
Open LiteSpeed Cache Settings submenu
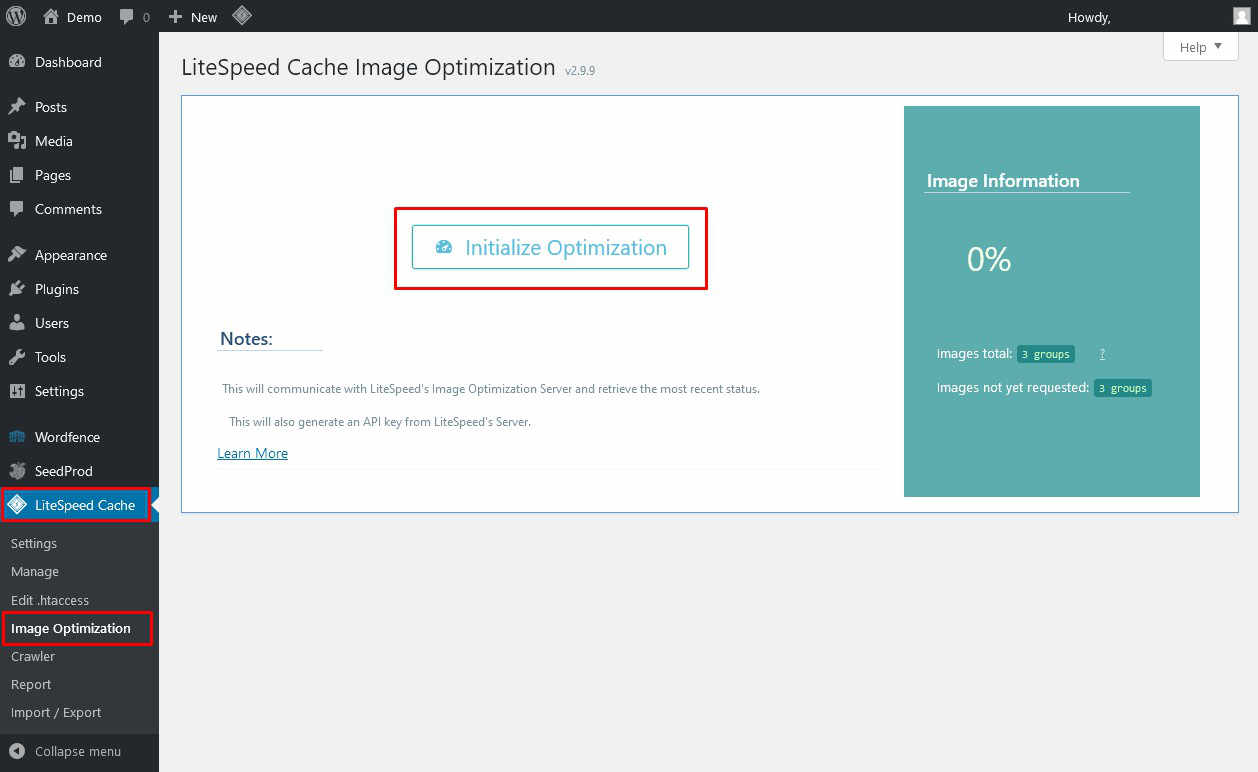coord(34,543)
